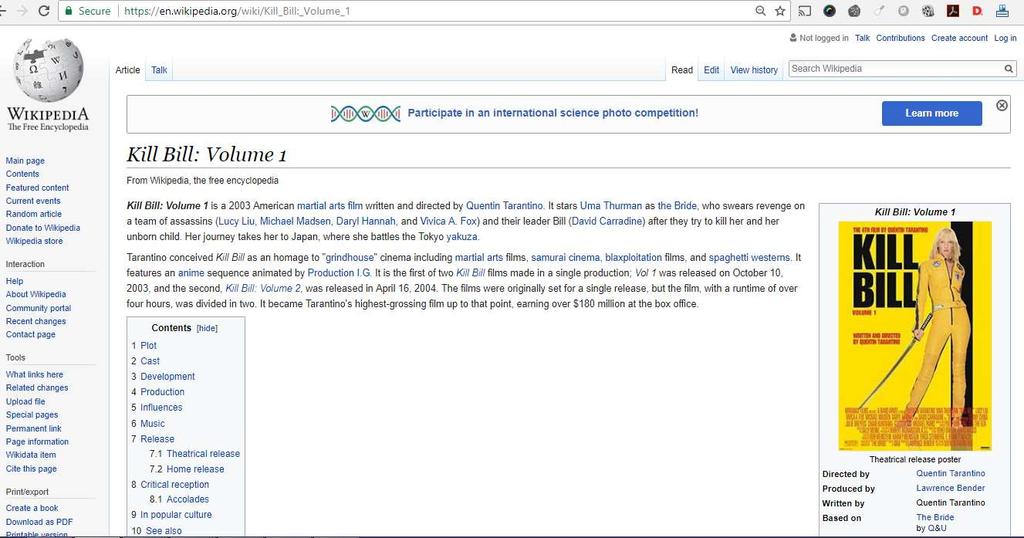Switch to the Article tab
1024x538 pixels.
127,70
